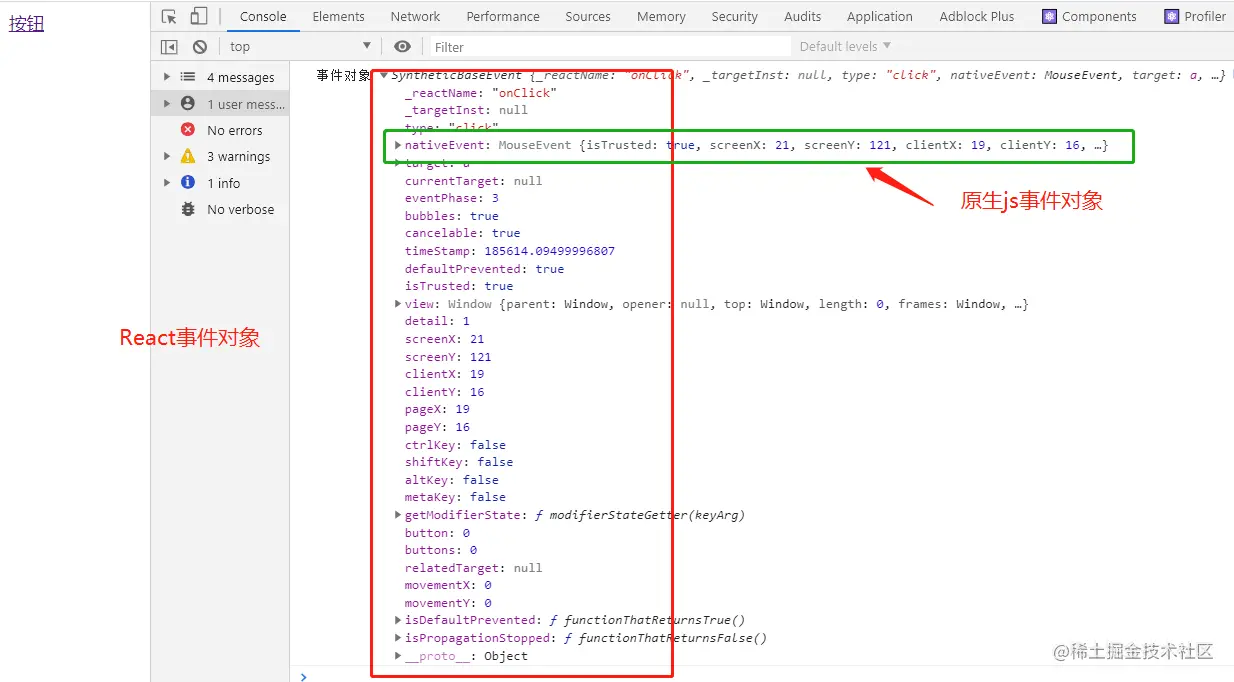Click the shiftKey false property
Viewport: 1234px width, 682px height.
click(459, 462)
